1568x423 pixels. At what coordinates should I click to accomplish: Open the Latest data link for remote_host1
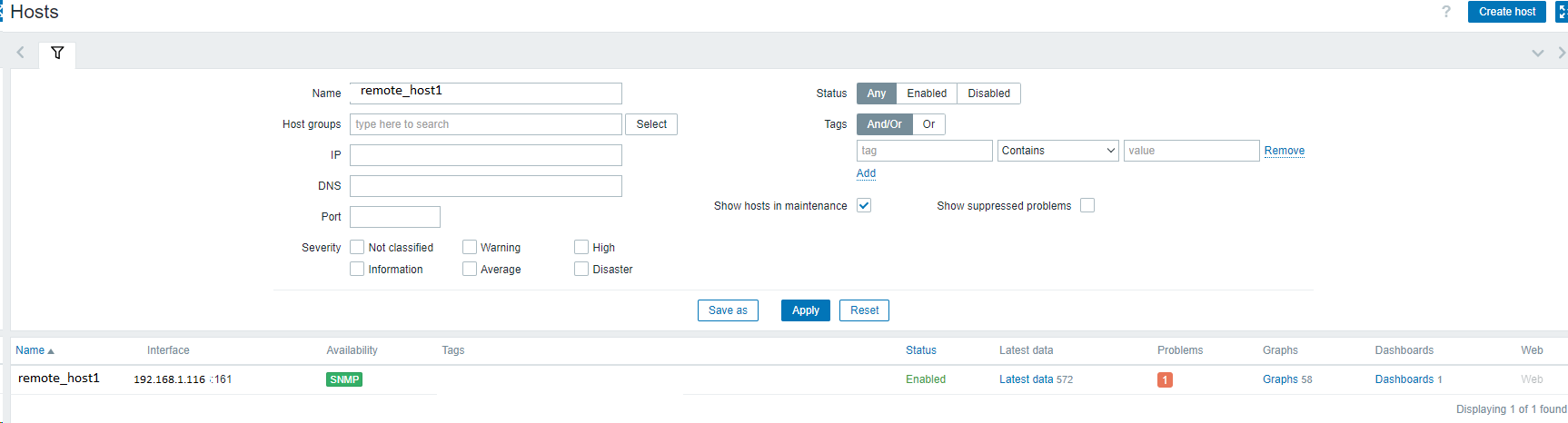[1026, 379]
